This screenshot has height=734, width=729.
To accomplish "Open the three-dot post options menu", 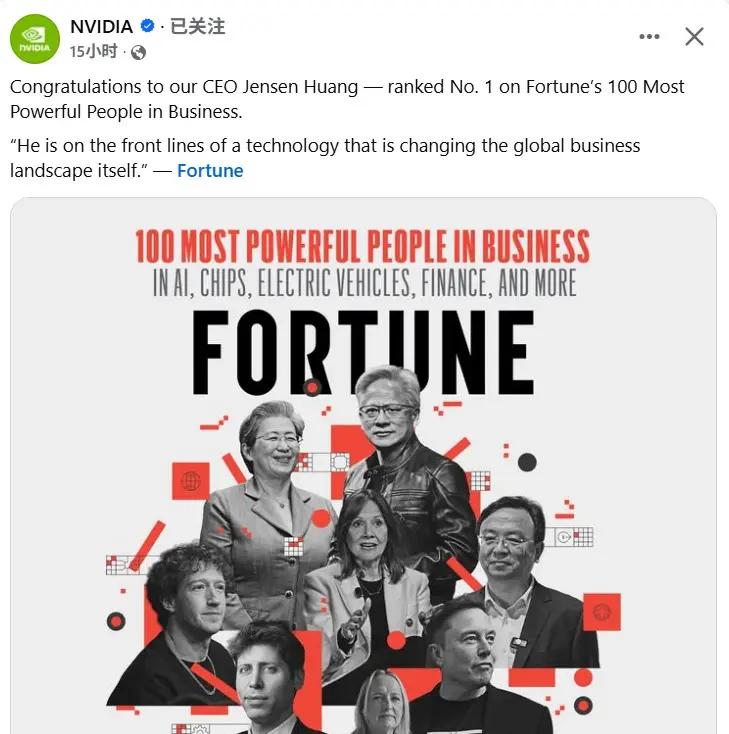I will click(x=649, y=37).
